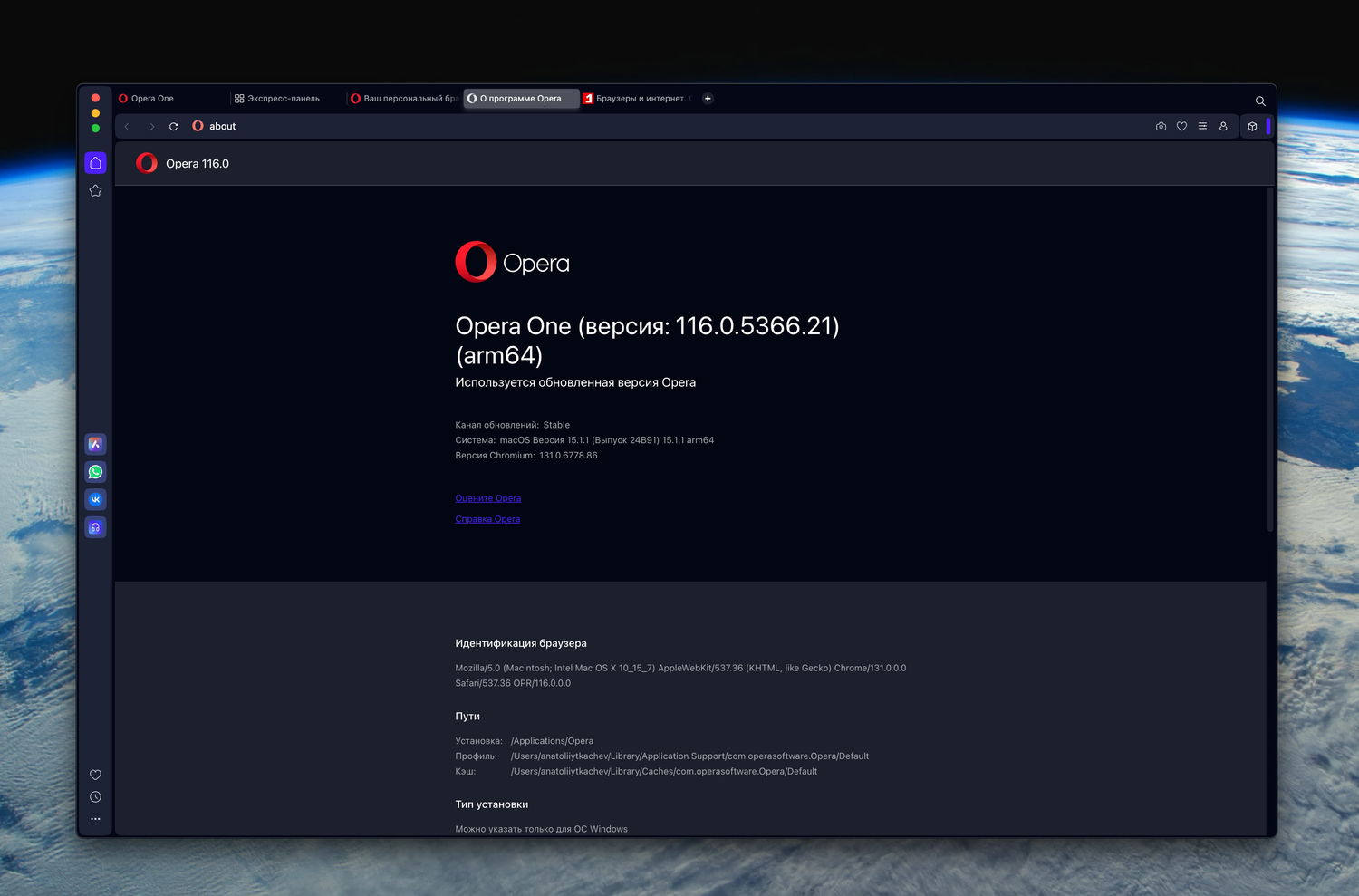Switch to Браузеры и интернет tab
This screenshot has width=1359, height=896.
637,99
